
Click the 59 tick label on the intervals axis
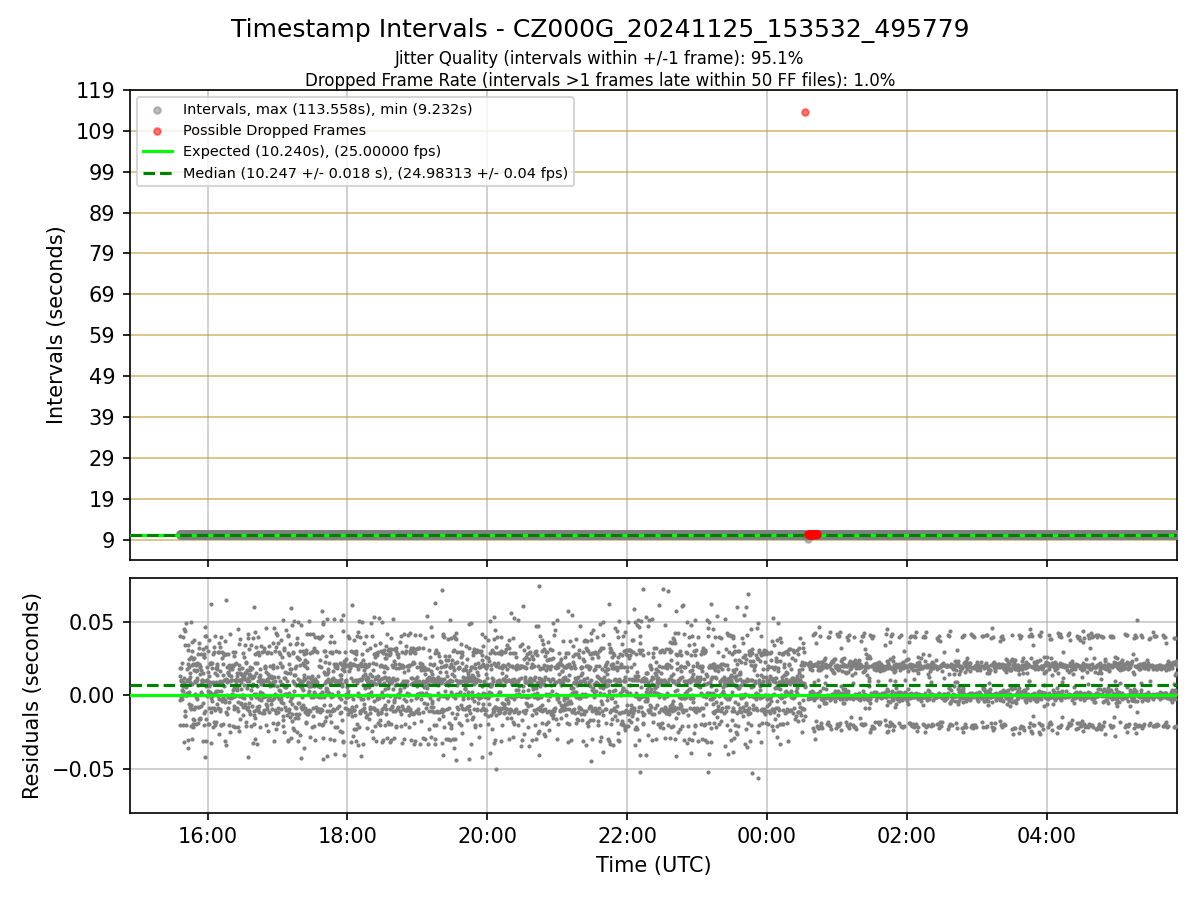pos(105,335)
